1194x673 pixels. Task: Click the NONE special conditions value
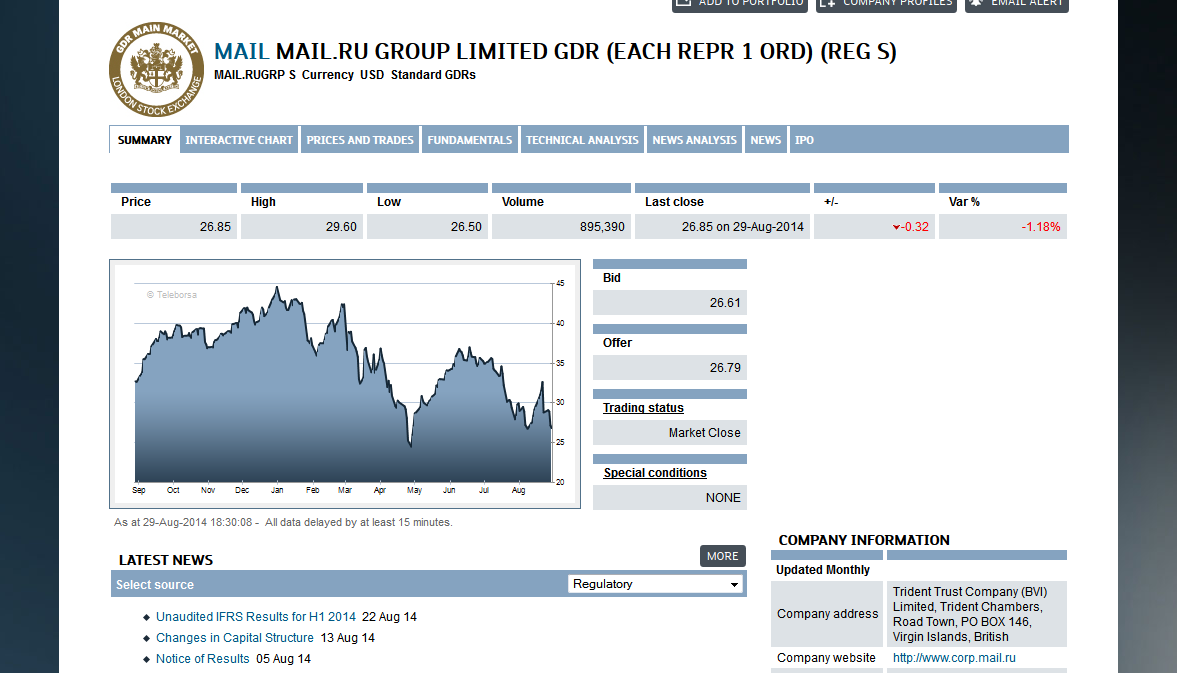click(x=723, y=498)
